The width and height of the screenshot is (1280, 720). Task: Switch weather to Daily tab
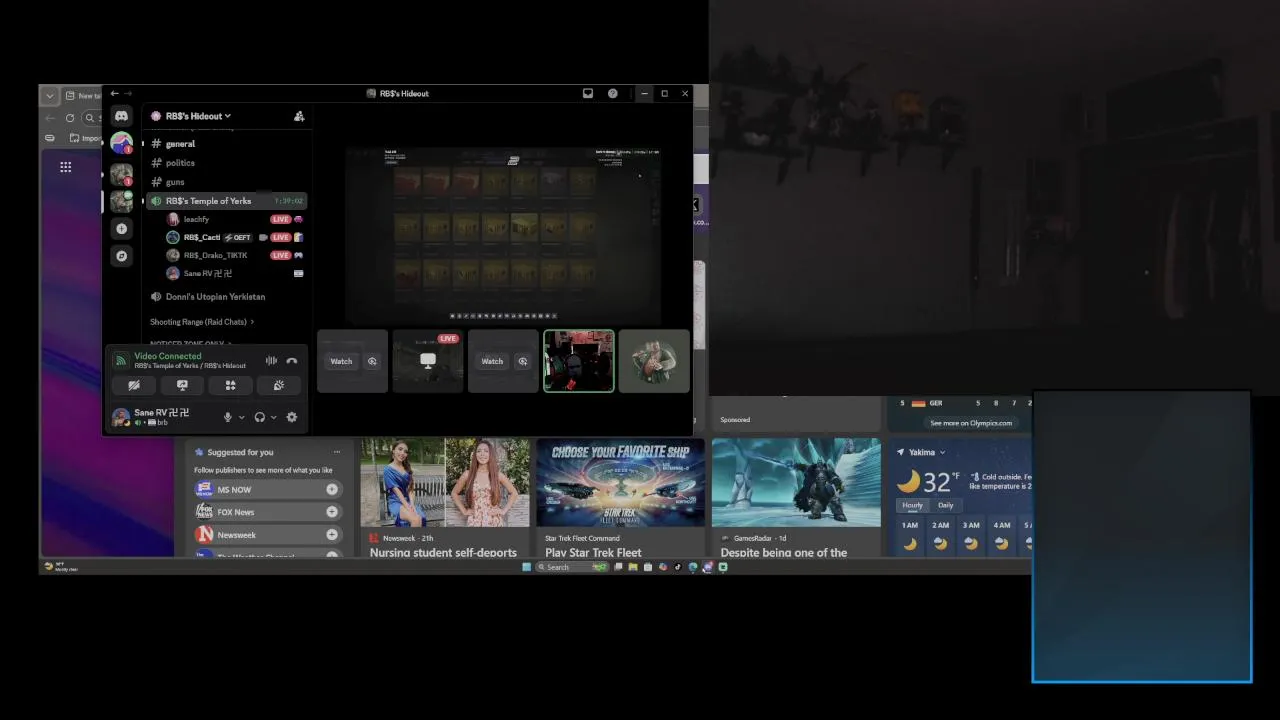tap(946, 505)
